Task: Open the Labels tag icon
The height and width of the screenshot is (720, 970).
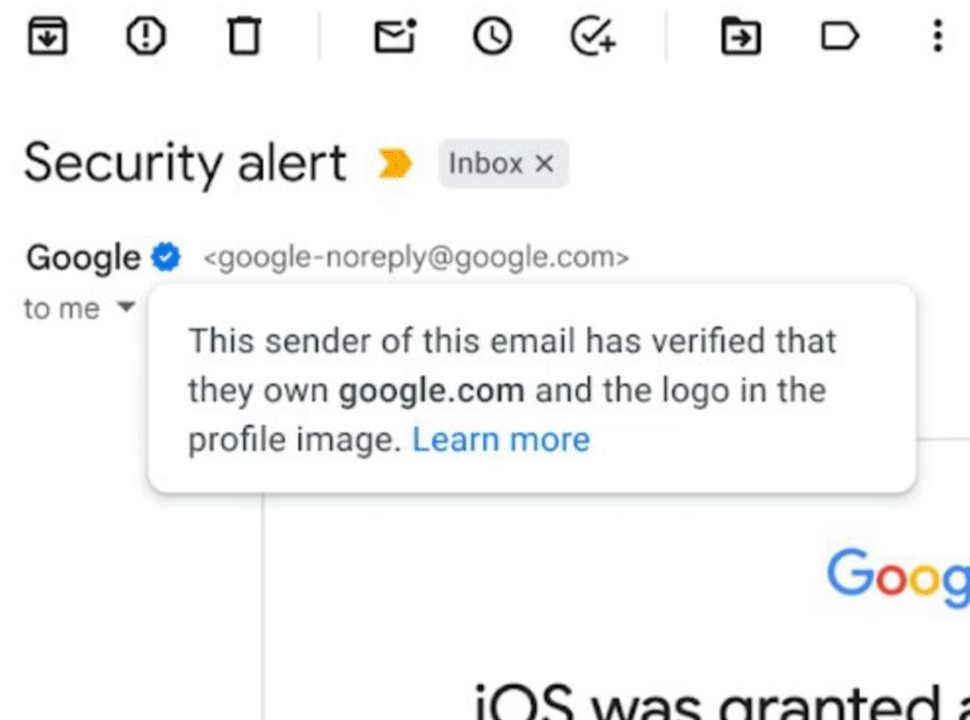Action: pos(839,36)
